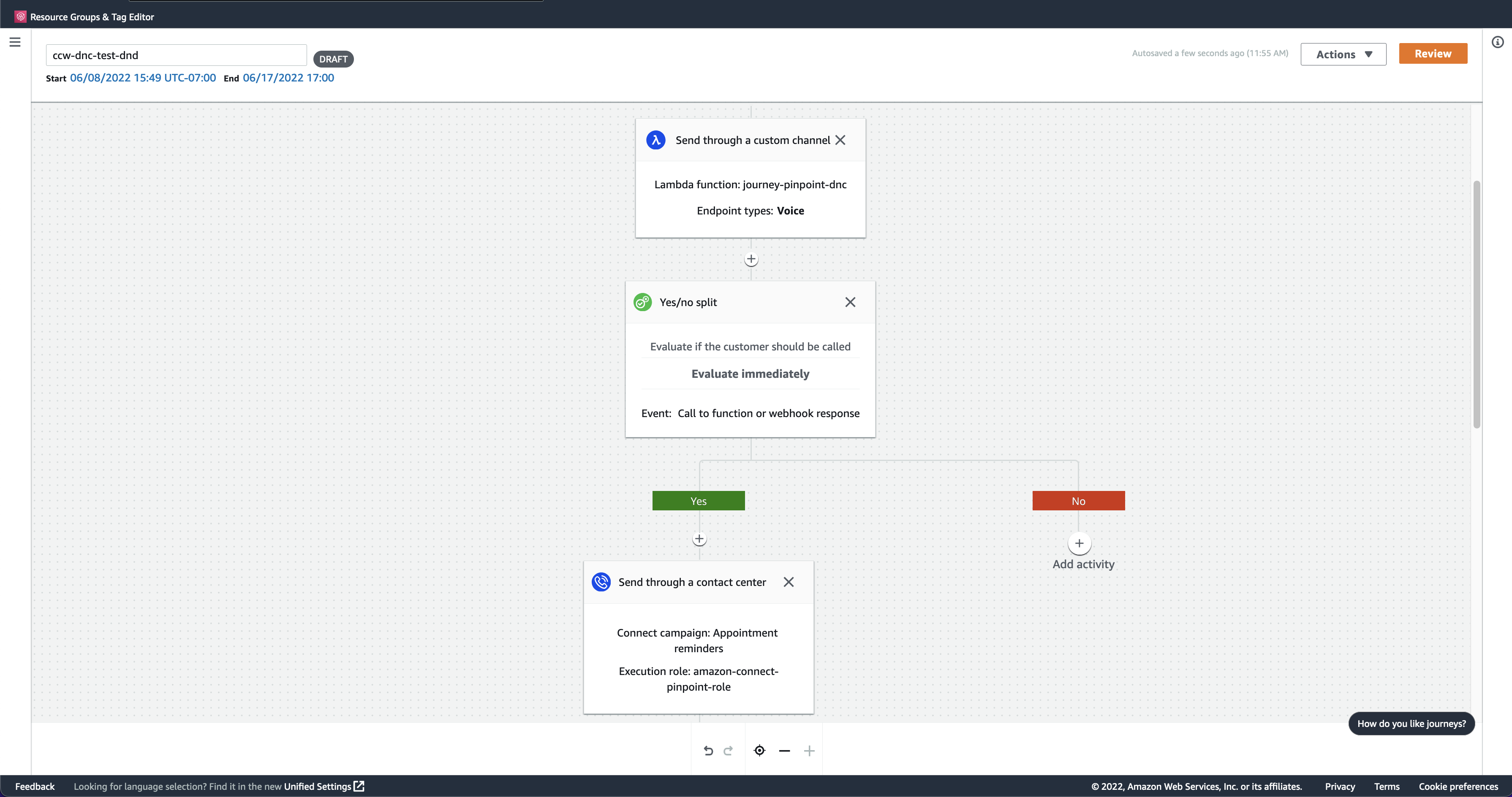
Task: Expand the plus connector below custom channel
Action: [x=751, y=259]
